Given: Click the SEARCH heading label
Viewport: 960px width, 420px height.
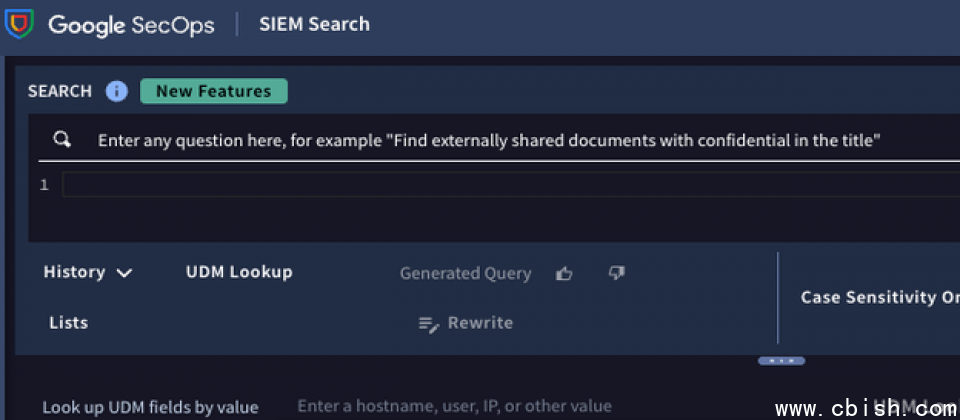Looking at the screenshot, I should pyautogui.click(x=59, y=91).
